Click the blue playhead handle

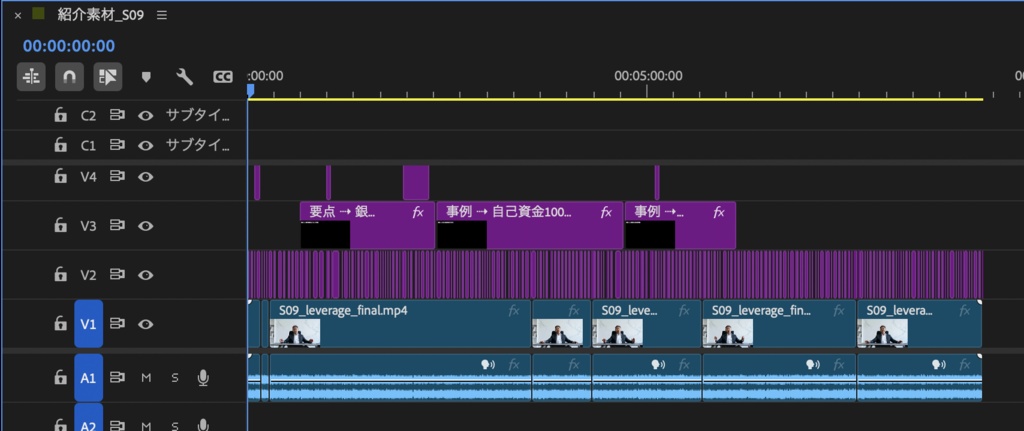251,90
